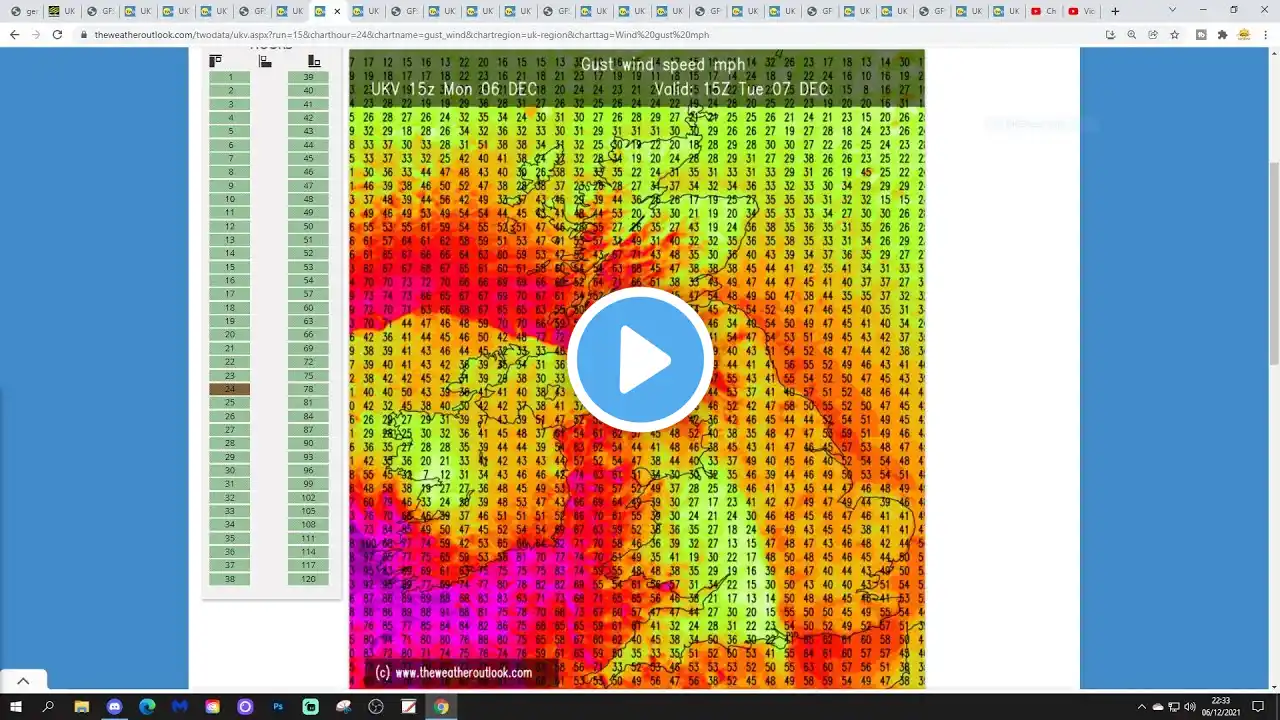Switch to the YouTube tab labeled Ch
The width and height of the screenshot is (1280, 720).
coord(1044,11)
